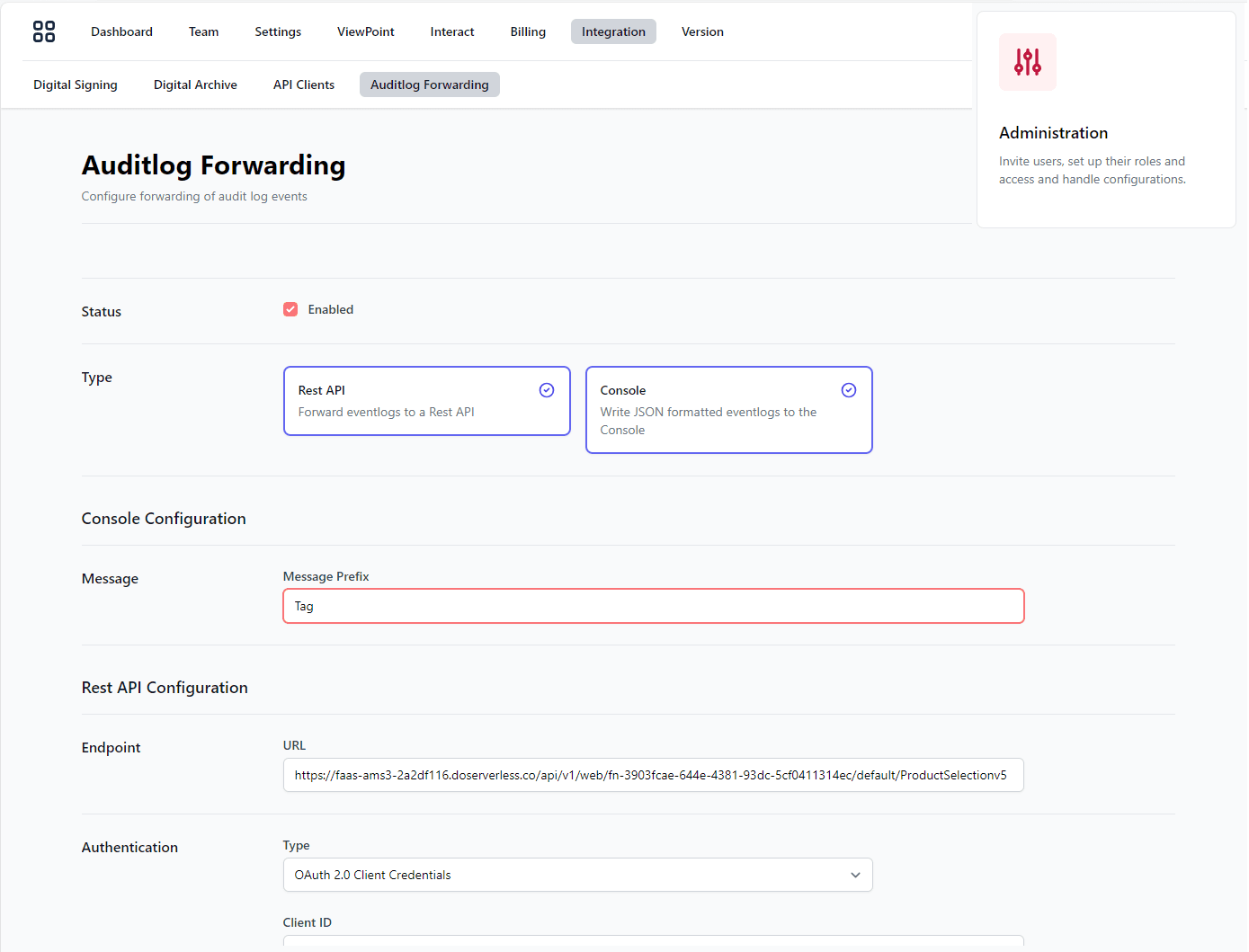Viewport: 1249px width, 952px height.
Task: Click the Administration sliders icon
Action: point(1027,61)
